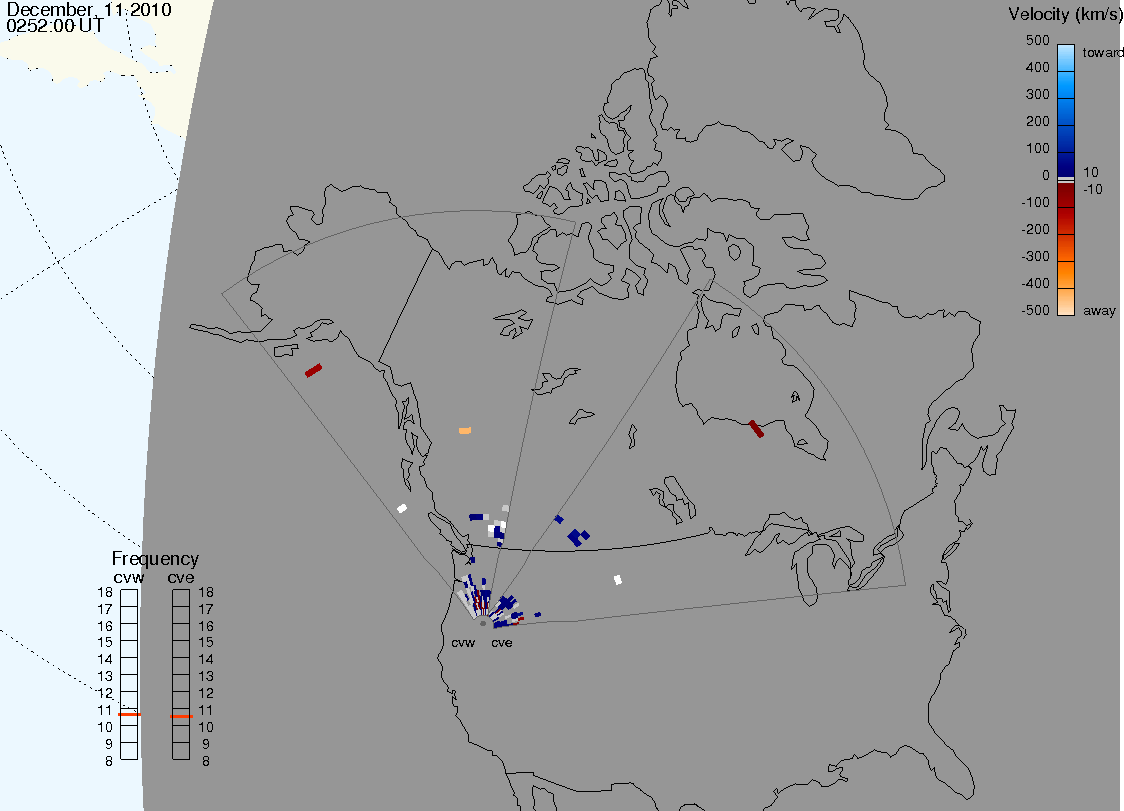
Task: Click the 14 label right of cve frequency bar
Action: 206,659
